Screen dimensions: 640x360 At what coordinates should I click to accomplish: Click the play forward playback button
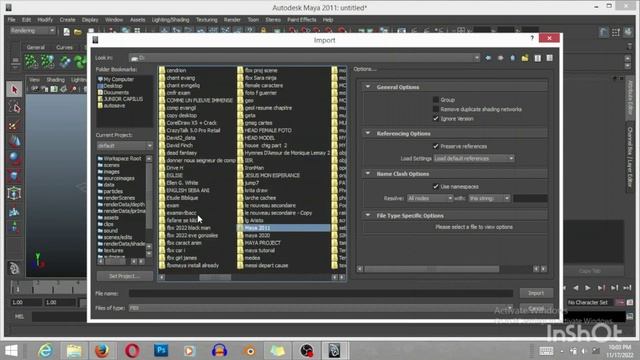(x=588, y=288)
